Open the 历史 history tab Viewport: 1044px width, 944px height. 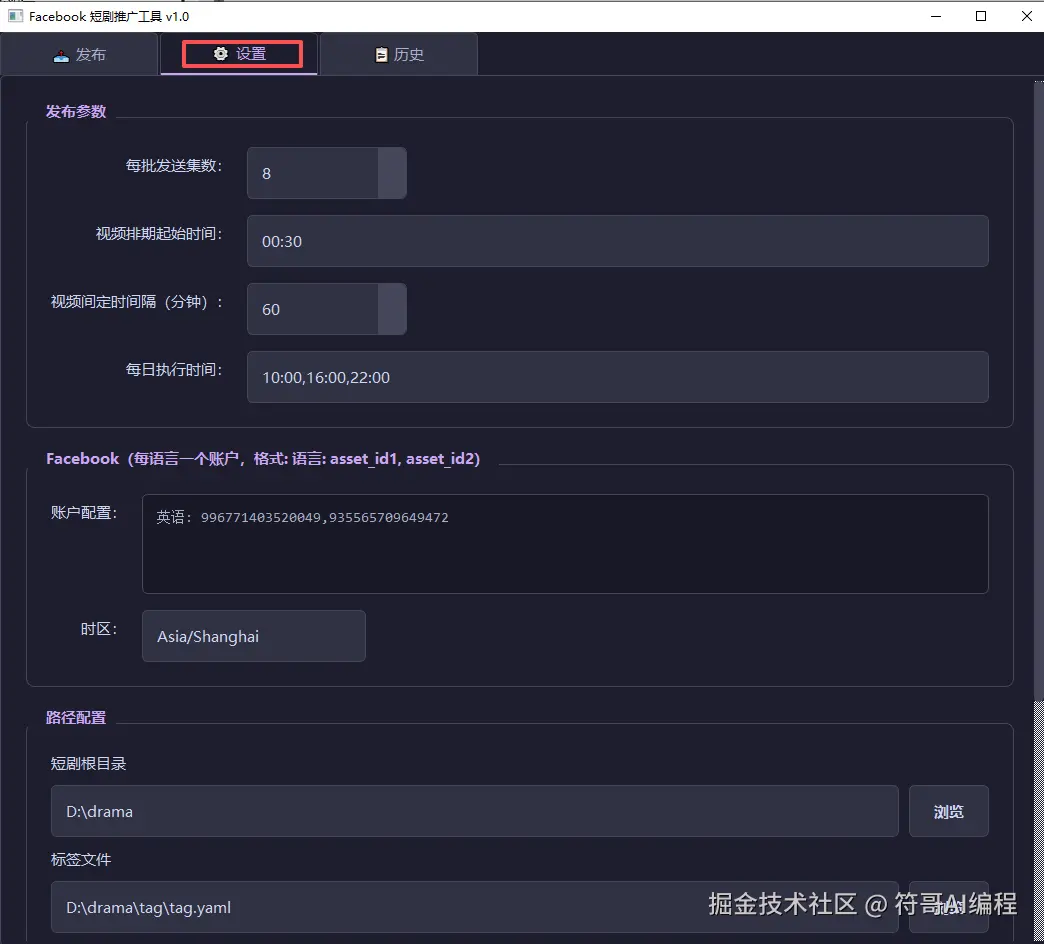click(x=399, y=54)
